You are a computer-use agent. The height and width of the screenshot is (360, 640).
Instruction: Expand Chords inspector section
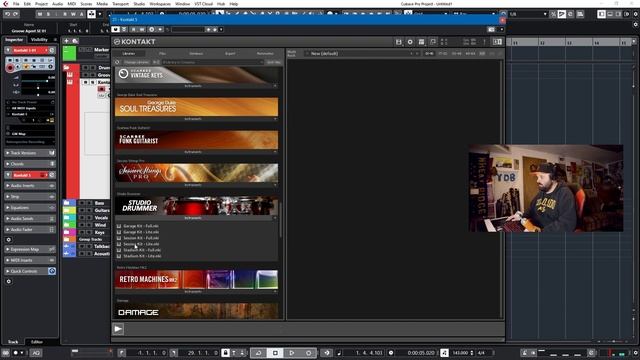point(30,164)
